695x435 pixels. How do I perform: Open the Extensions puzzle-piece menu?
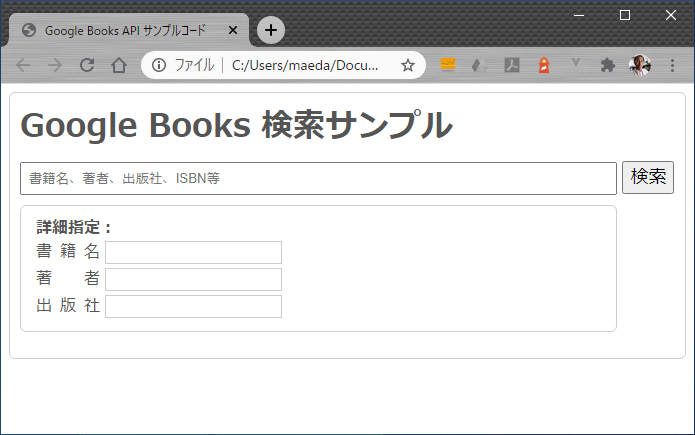coord(608,65)
